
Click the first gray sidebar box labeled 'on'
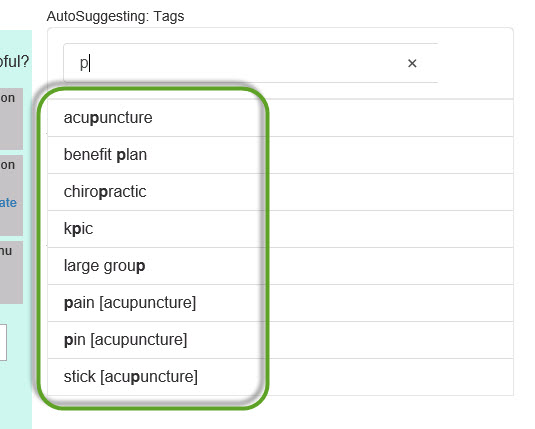coord(11,119)
